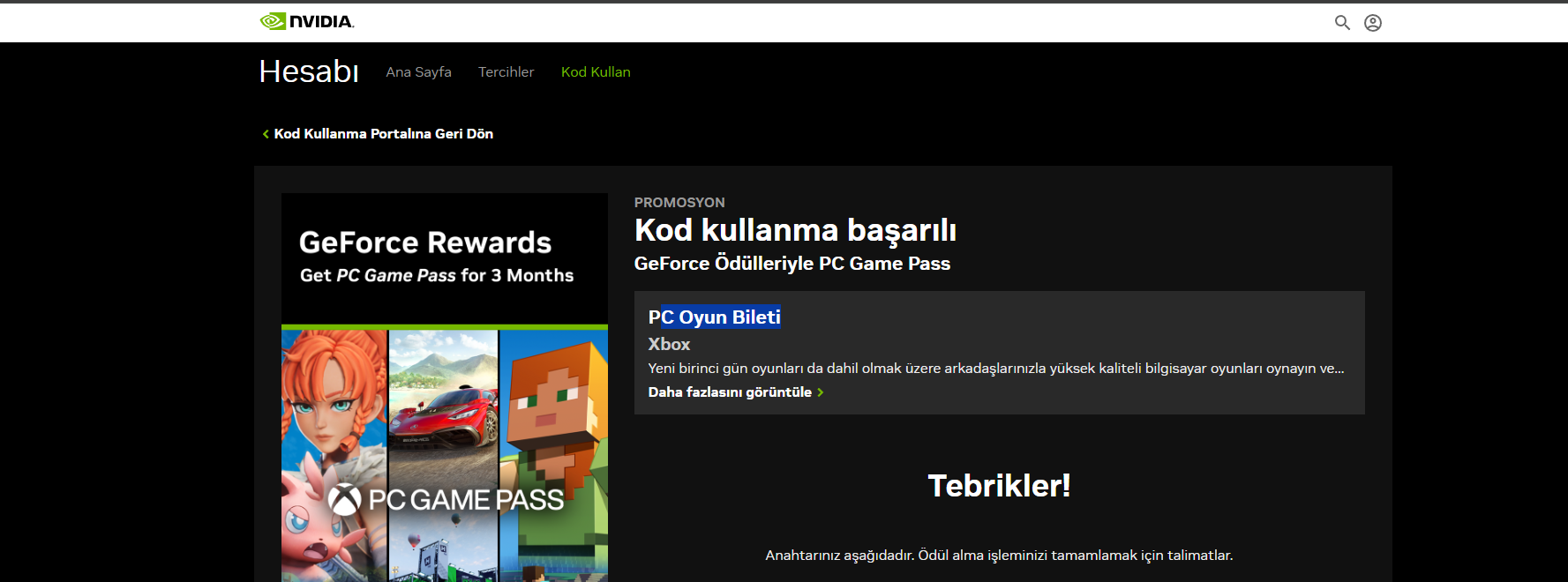The width and height of the screenshot is (1568, 582).
Task: Click the NVIDIA logo in the header
Action: (307, 21)
